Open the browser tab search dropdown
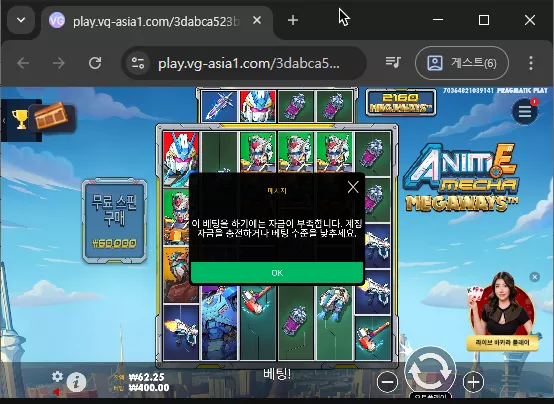 coord(21,20)
